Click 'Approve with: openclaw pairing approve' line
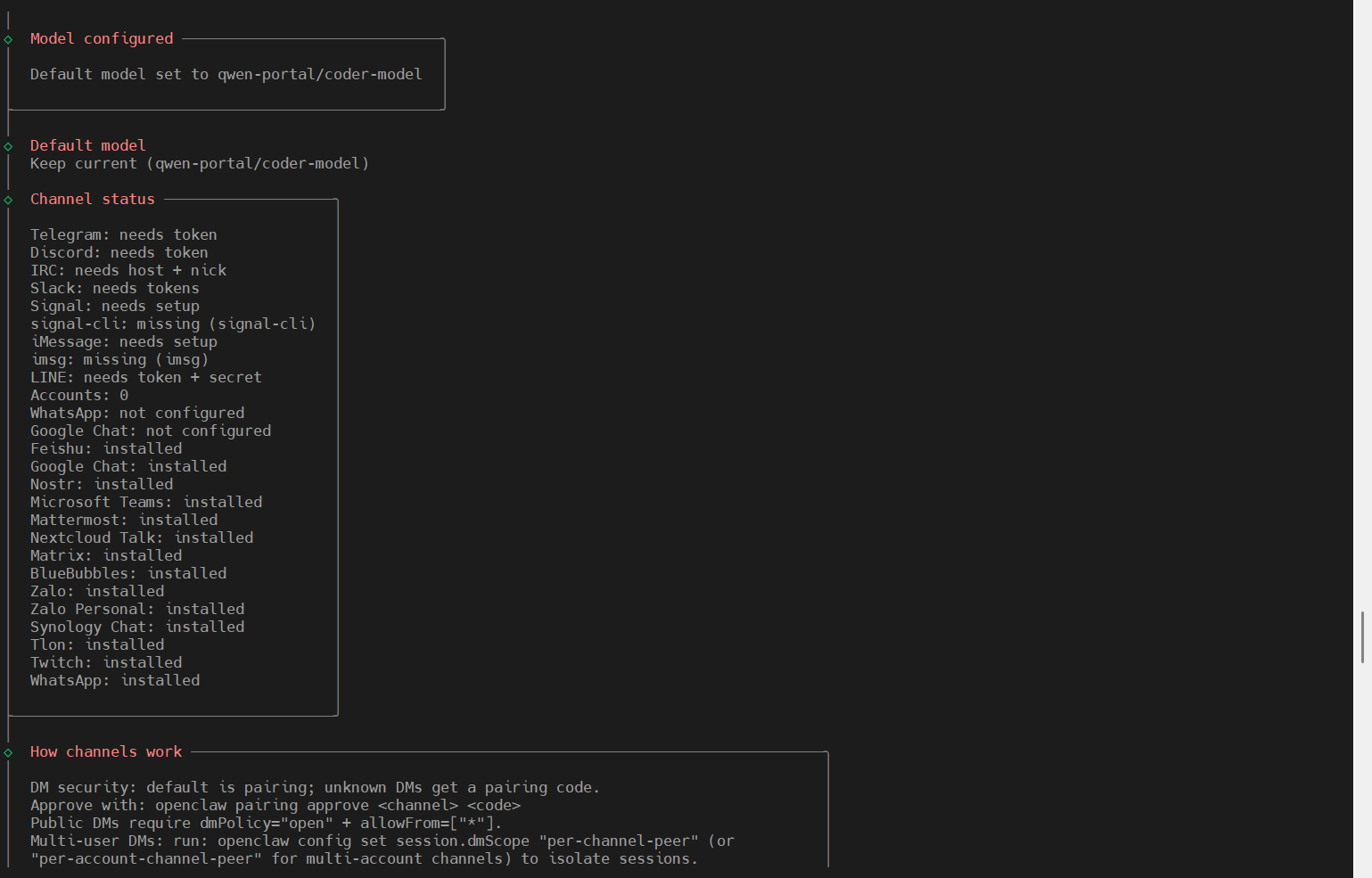The image size is (1372, 878). (x=275, y=805)
